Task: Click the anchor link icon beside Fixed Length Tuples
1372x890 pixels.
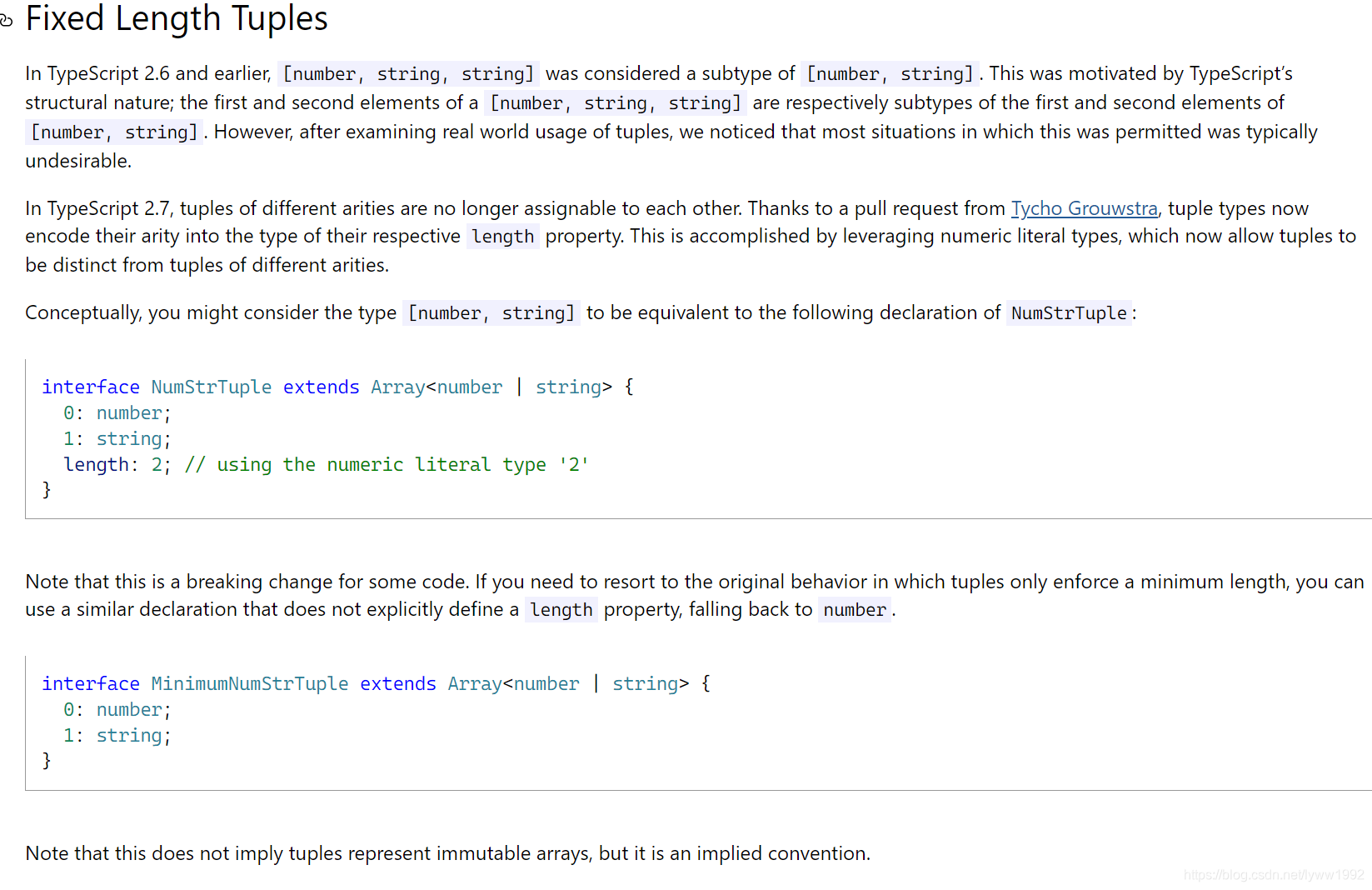Action: 6,20
